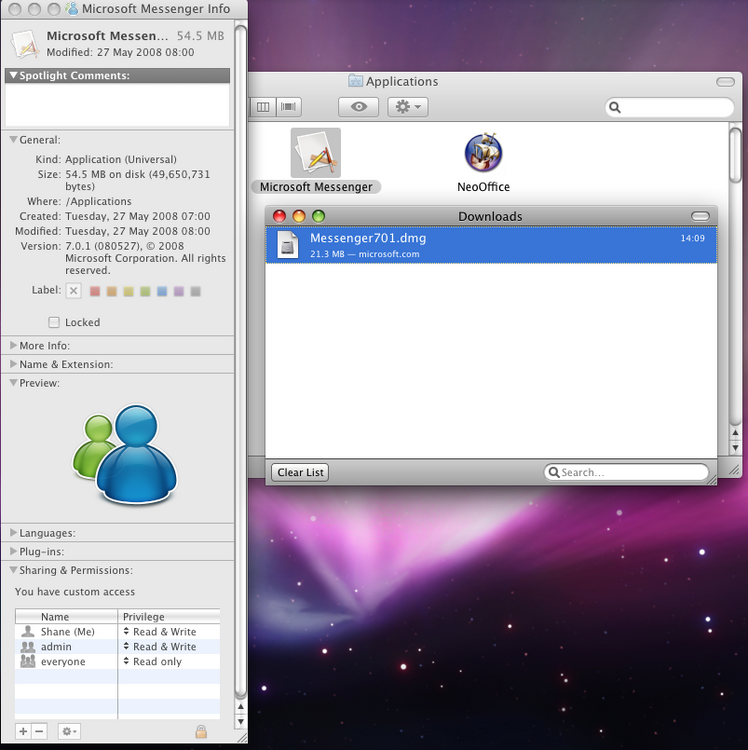
Task: Click the Kind: Application (Universal) text
Action: pyautogui.click(x=121, y=159)
